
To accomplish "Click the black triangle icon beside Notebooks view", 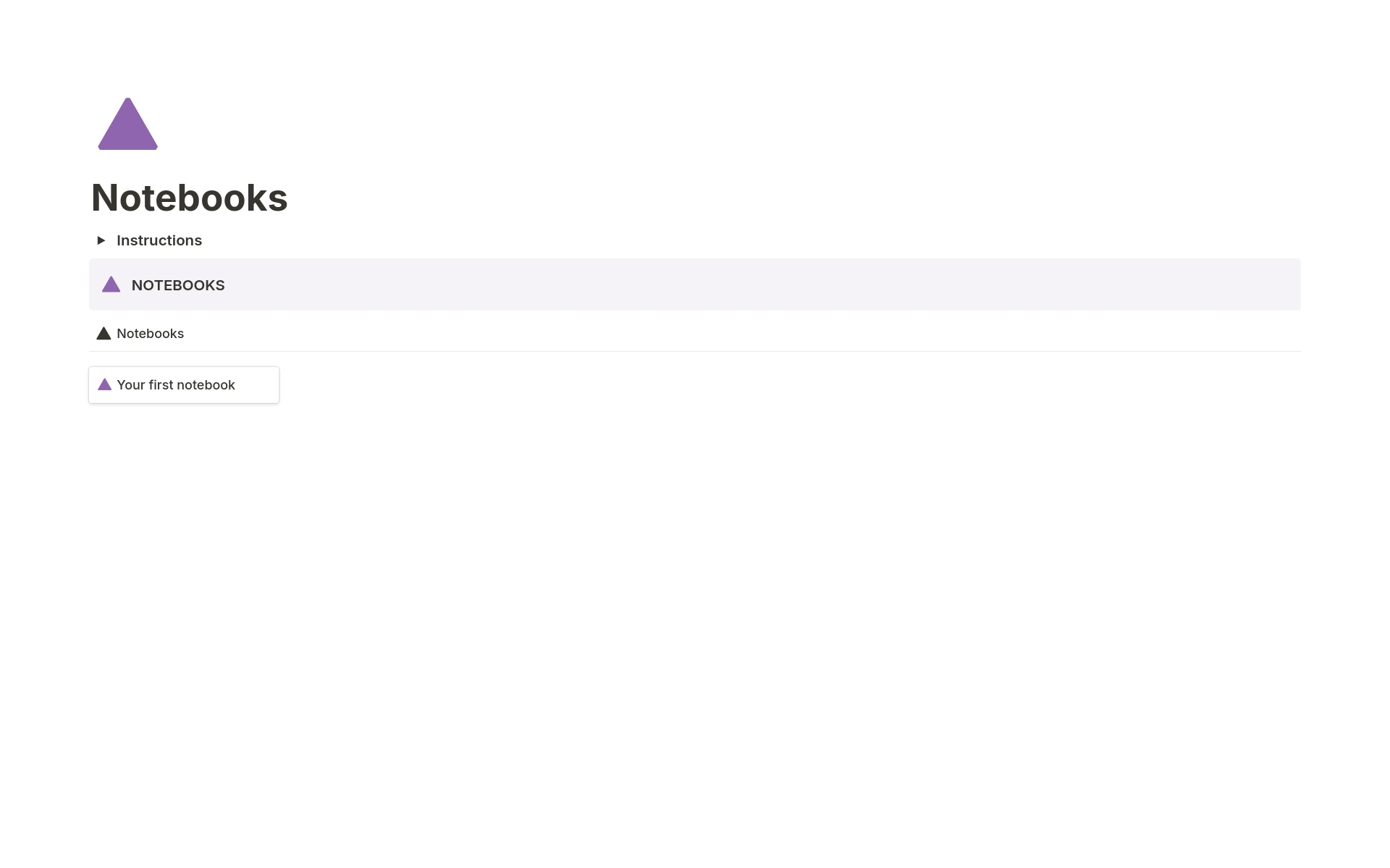I will (x=104, y=334).
